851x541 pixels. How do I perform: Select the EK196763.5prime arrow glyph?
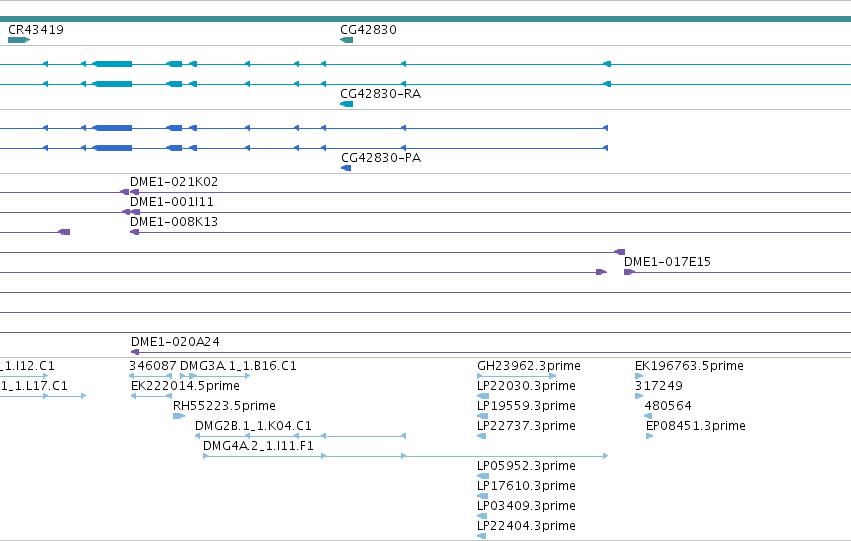639,376
